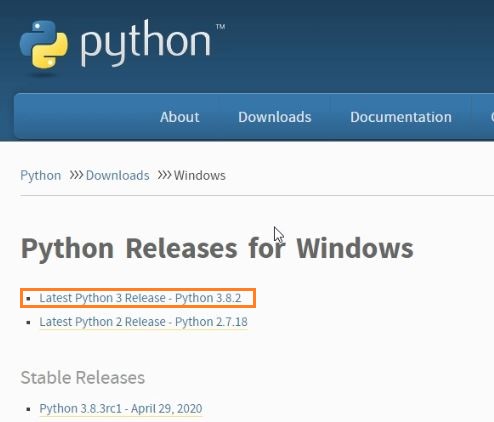Click the Stable Releases heading
The height and width of the screenshot is (422, 494).
pos(83,378)
